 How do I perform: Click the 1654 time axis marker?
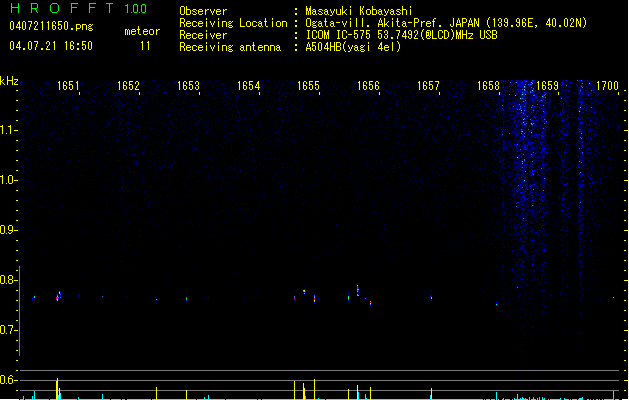click(x=248, y=86)
